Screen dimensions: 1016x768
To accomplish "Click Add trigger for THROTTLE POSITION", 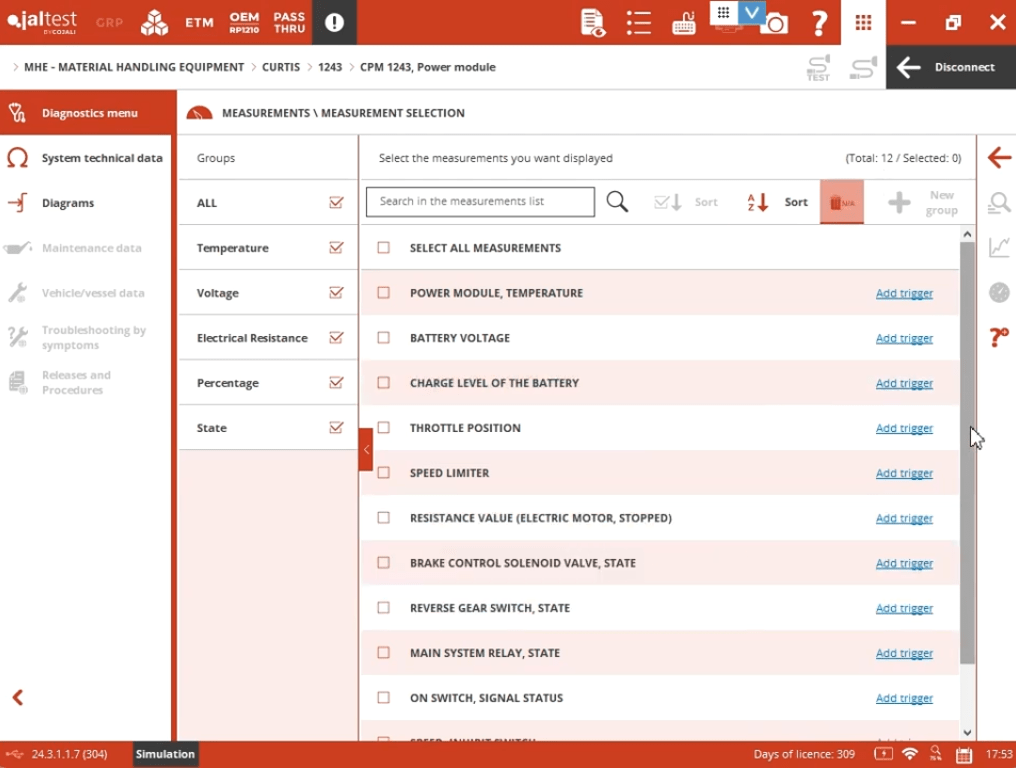I will pos(904,428).
